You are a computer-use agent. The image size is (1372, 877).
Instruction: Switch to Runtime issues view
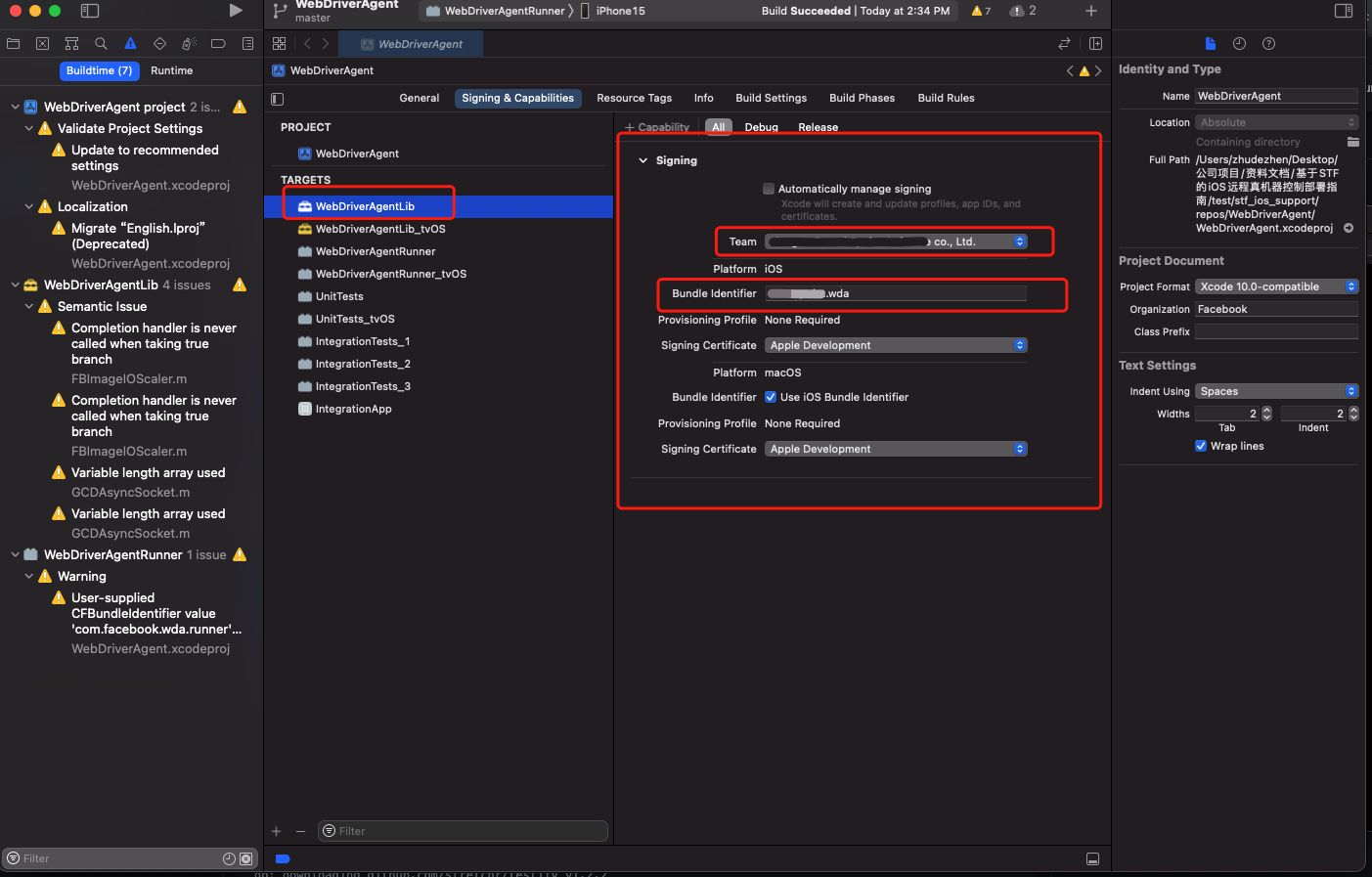coord(171,70)
